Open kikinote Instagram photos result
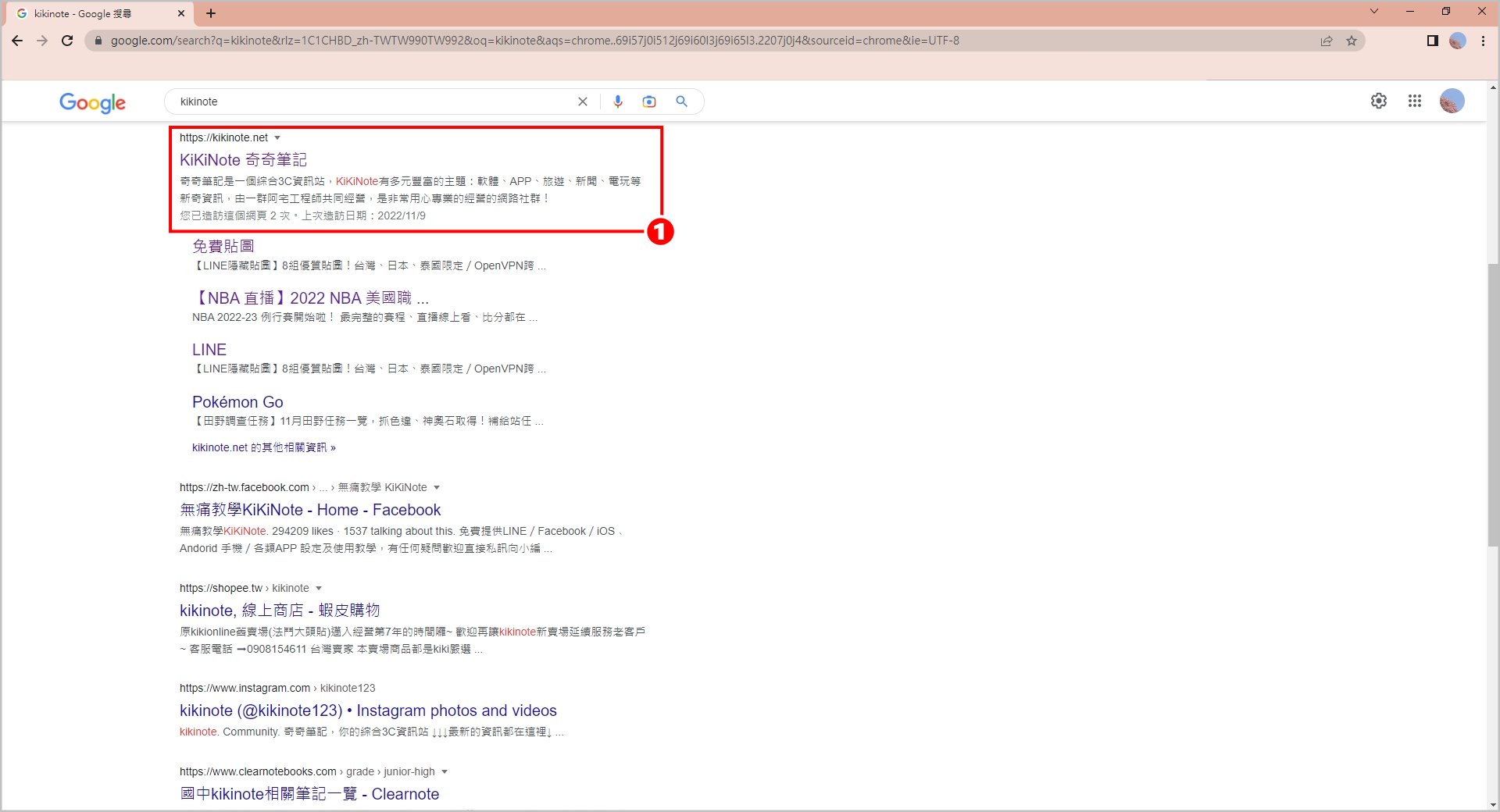This screenshot has width=1500, height=812. point(368,710)
